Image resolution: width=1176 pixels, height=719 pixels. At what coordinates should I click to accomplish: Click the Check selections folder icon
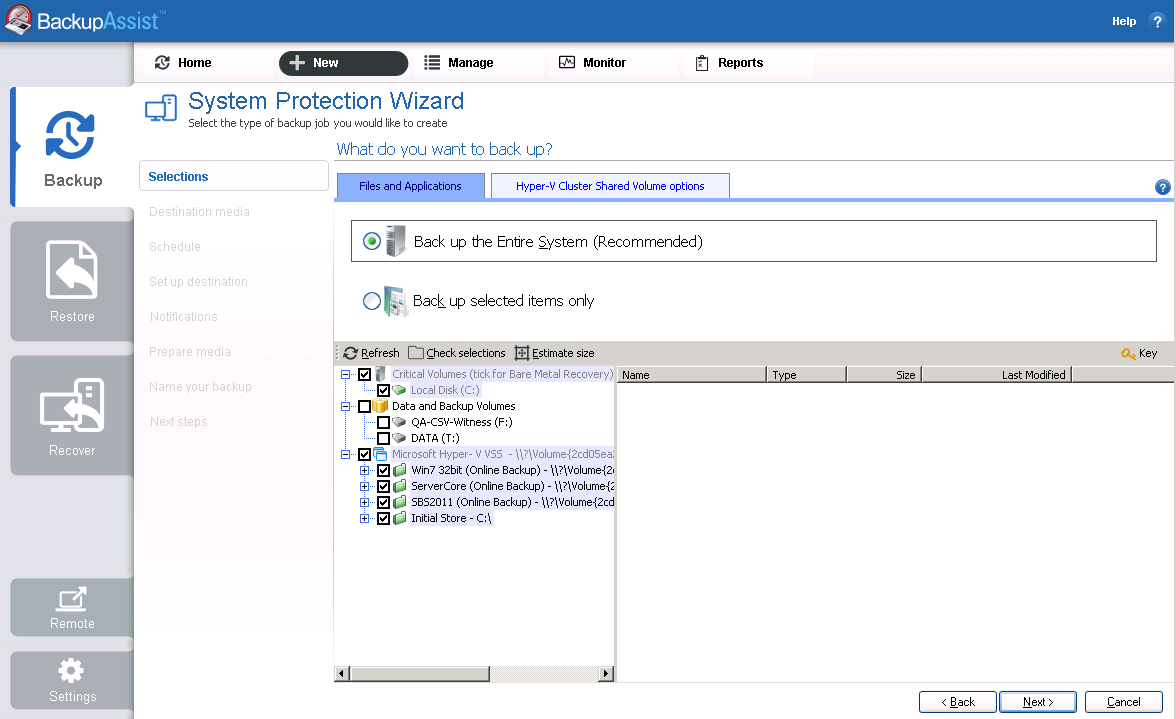[416, 352]
